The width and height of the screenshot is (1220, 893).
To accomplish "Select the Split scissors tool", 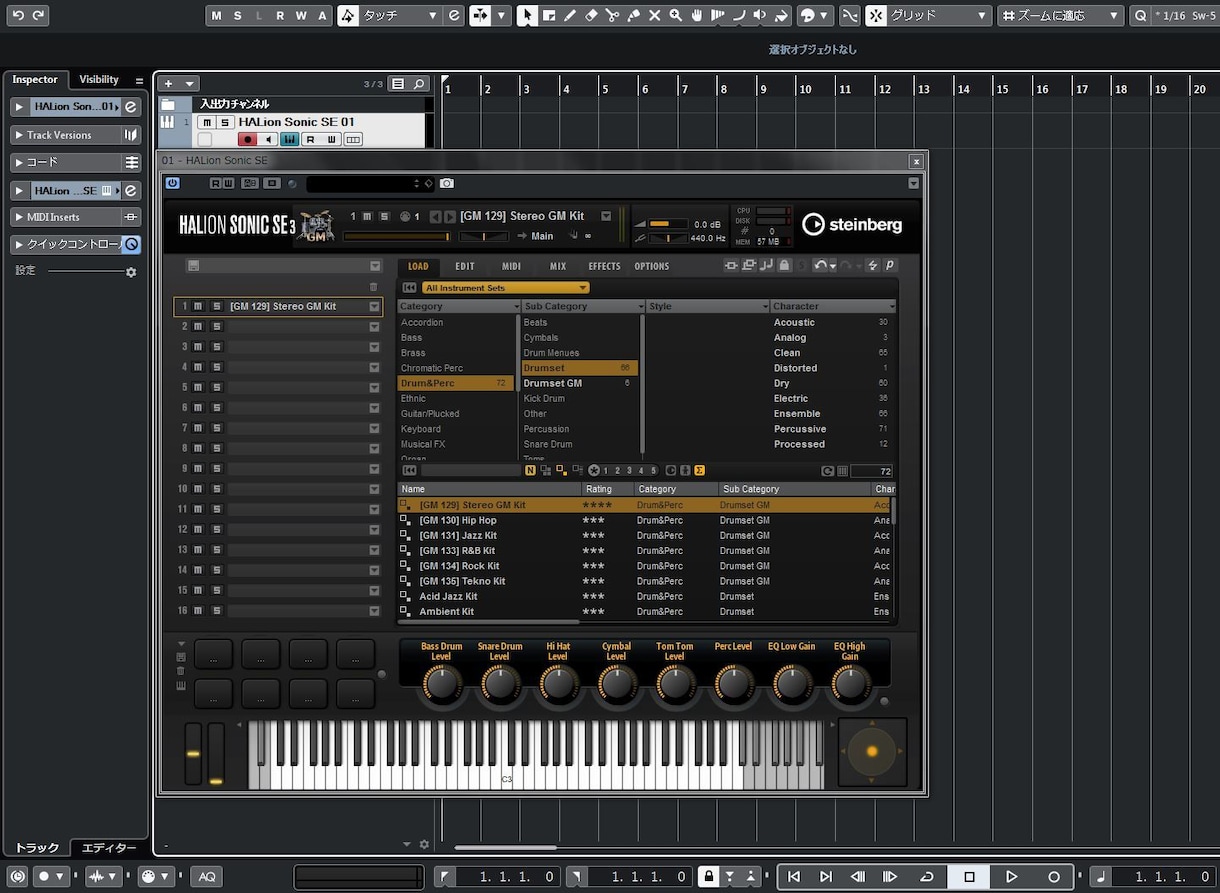I will click(612, 15).
